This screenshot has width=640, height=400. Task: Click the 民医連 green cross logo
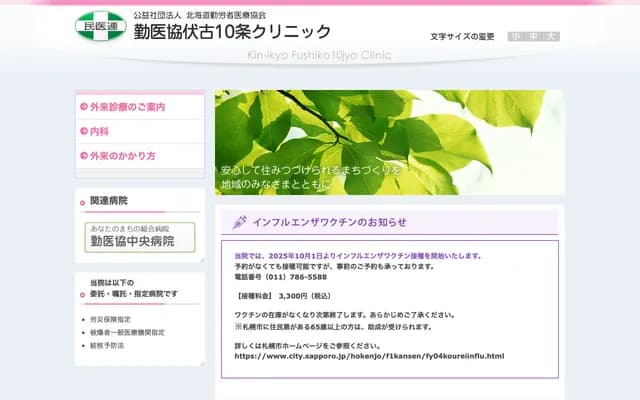tap(100, 27)
